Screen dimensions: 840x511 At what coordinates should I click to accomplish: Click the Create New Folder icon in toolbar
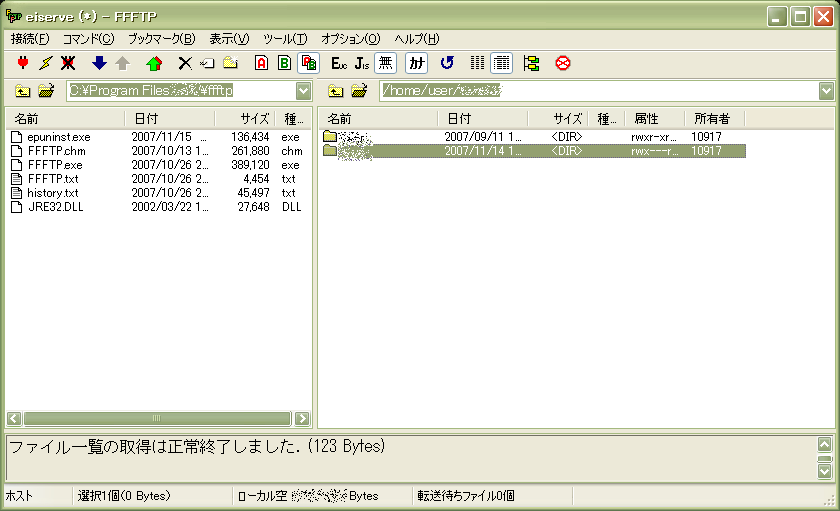point(230,63)
